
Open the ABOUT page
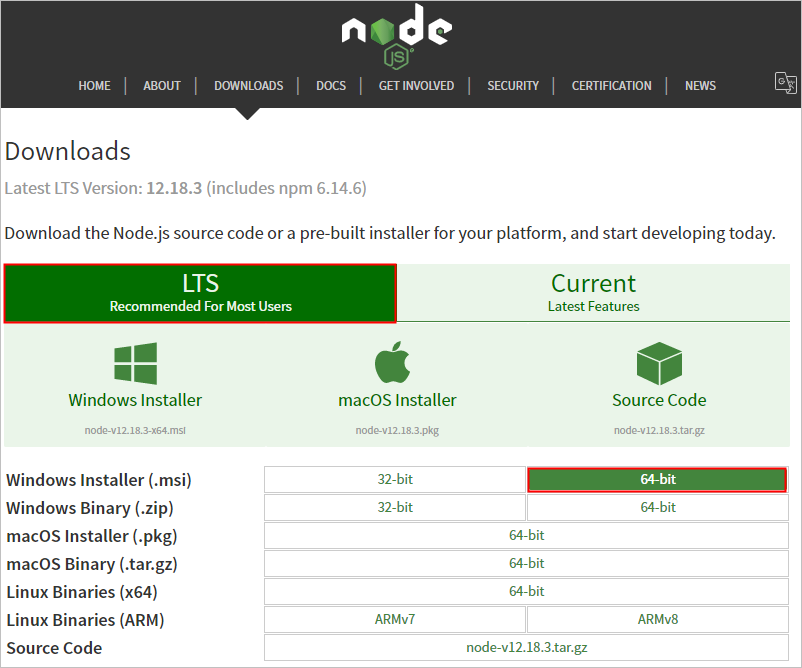[x=162, y=85]
